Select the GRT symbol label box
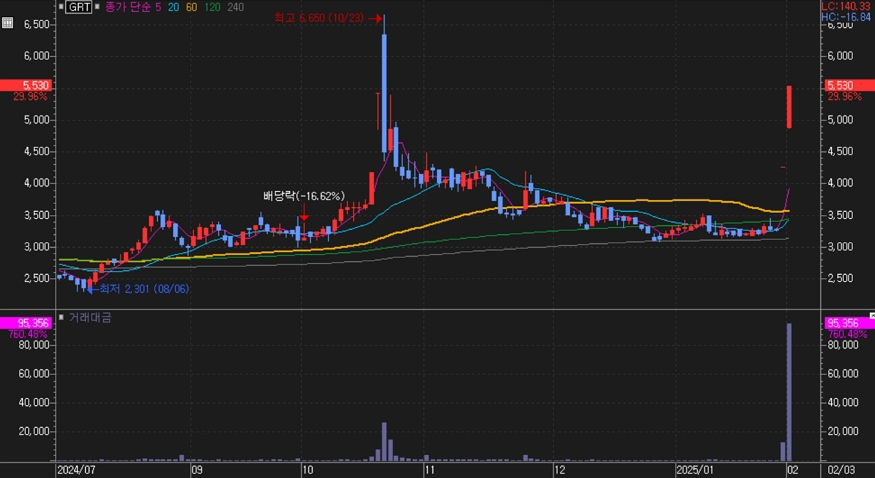Viewport: 875px width, 478px height. tap(79, 7)
